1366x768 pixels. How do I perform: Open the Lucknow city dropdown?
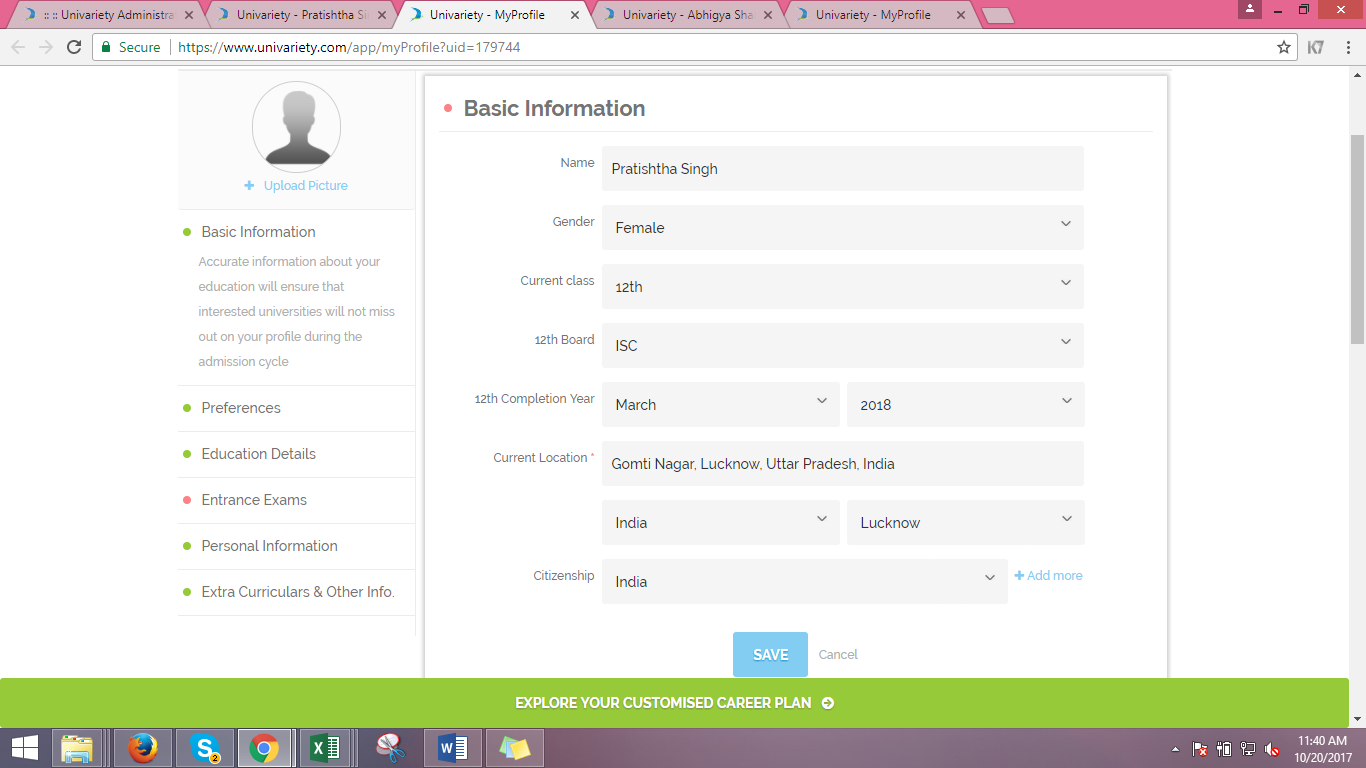tap(966, 523)
